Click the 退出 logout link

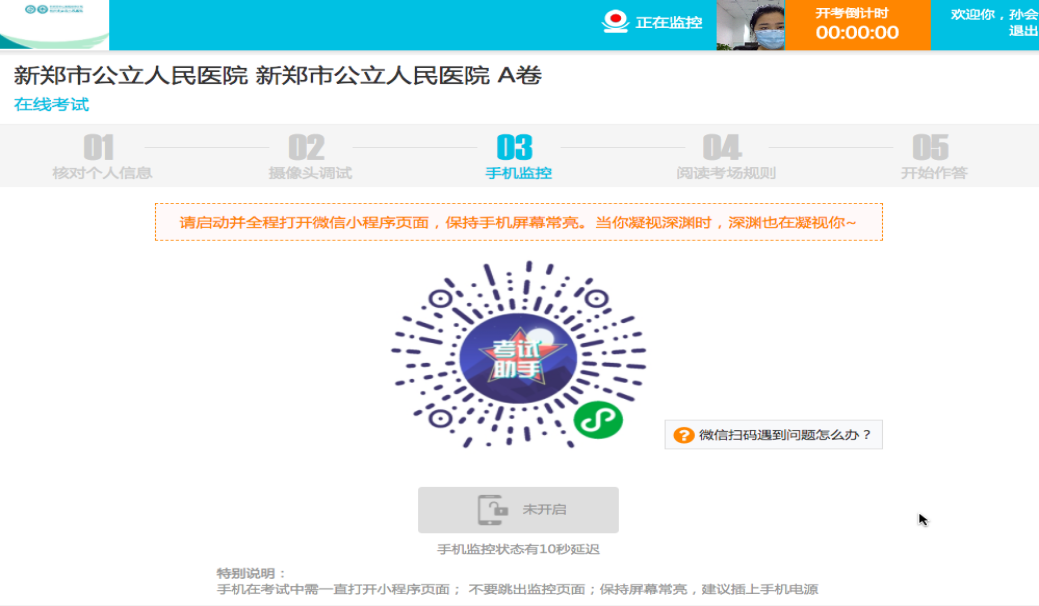pos(1023,30)
